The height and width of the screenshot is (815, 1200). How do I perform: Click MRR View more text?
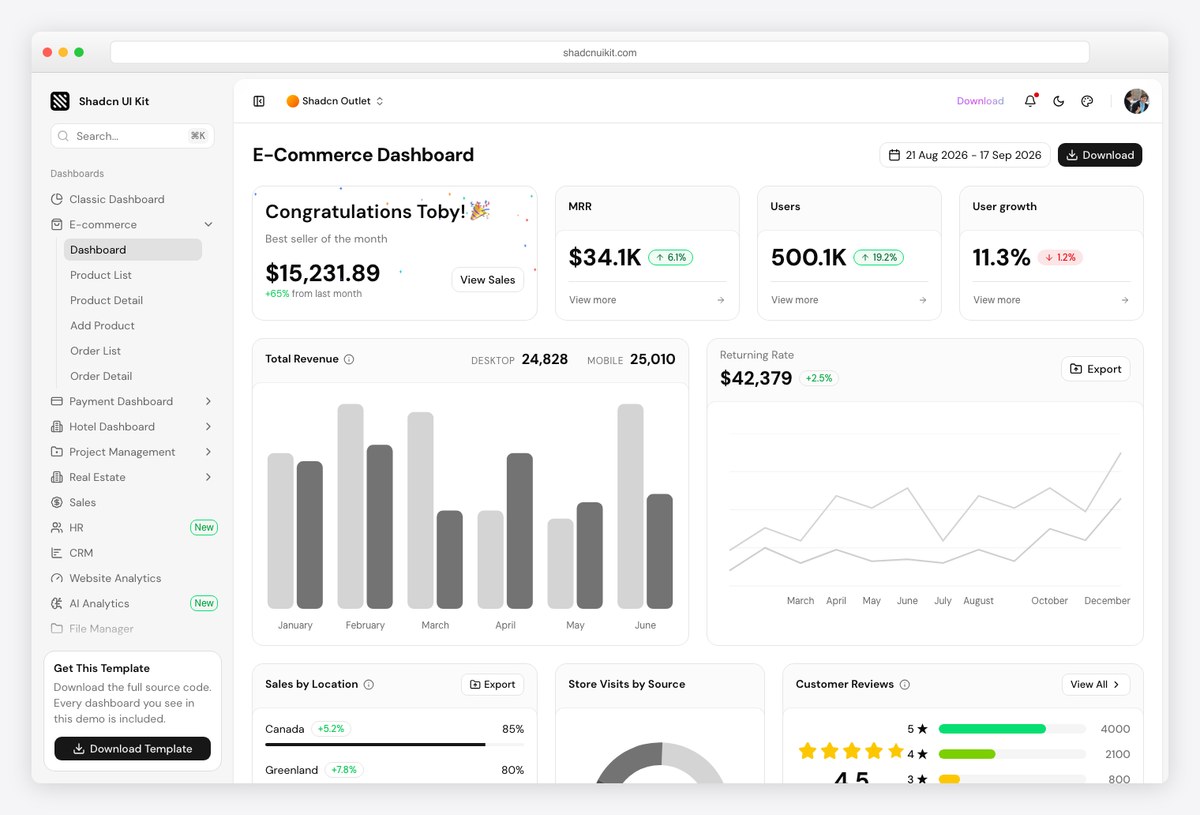click(593, 300)
